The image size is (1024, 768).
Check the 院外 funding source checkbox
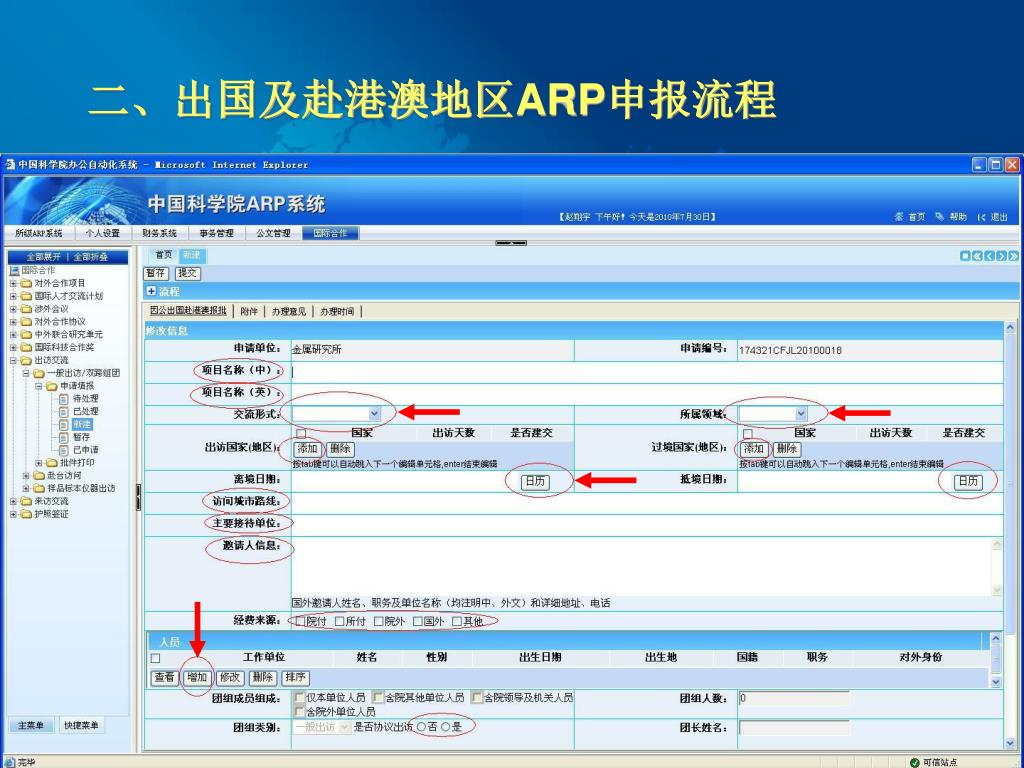[x=379, y=621]
